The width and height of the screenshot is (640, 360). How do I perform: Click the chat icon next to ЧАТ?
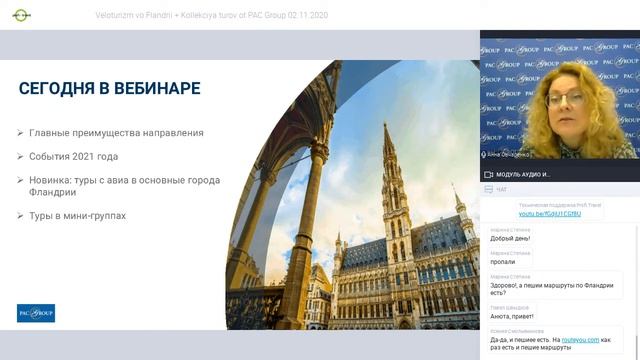click(x=488, y=189)
